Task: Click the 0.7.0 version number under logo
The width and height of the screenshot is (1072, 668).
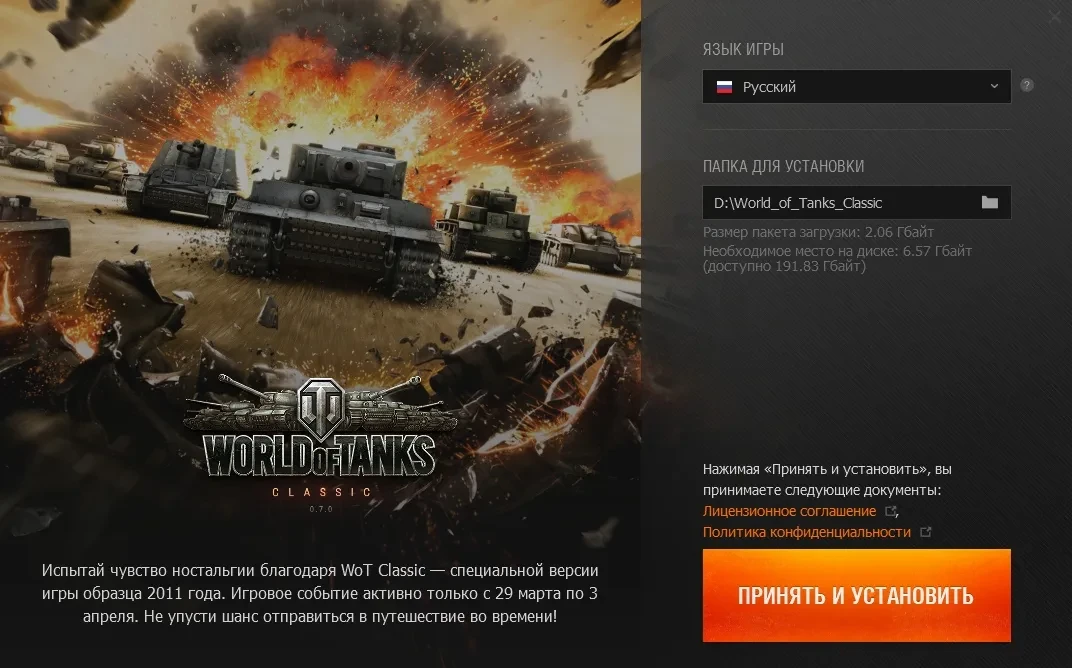Action: point(321,509)
